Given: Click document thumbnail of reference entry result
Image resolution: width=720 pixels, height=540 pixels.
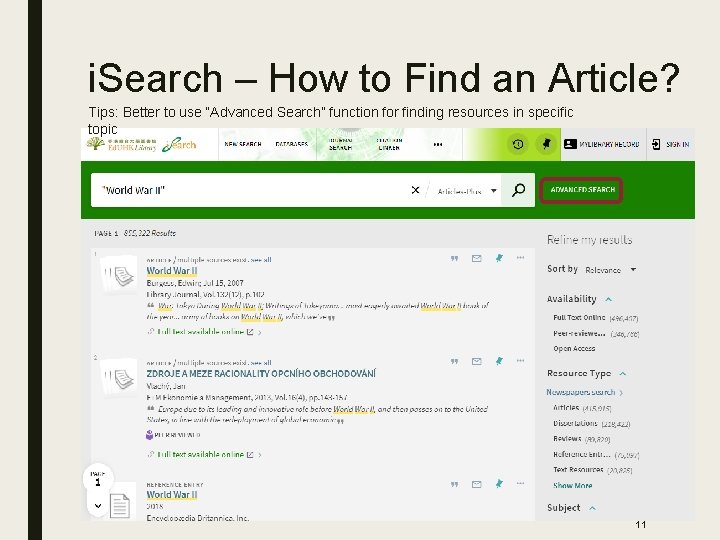Looking at the screenshot, I should (120, 506).
